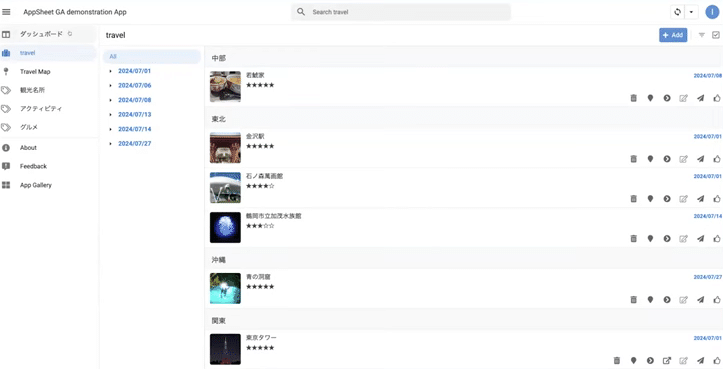Click the Search travel field
723x369 pixels.
[401, 12]
